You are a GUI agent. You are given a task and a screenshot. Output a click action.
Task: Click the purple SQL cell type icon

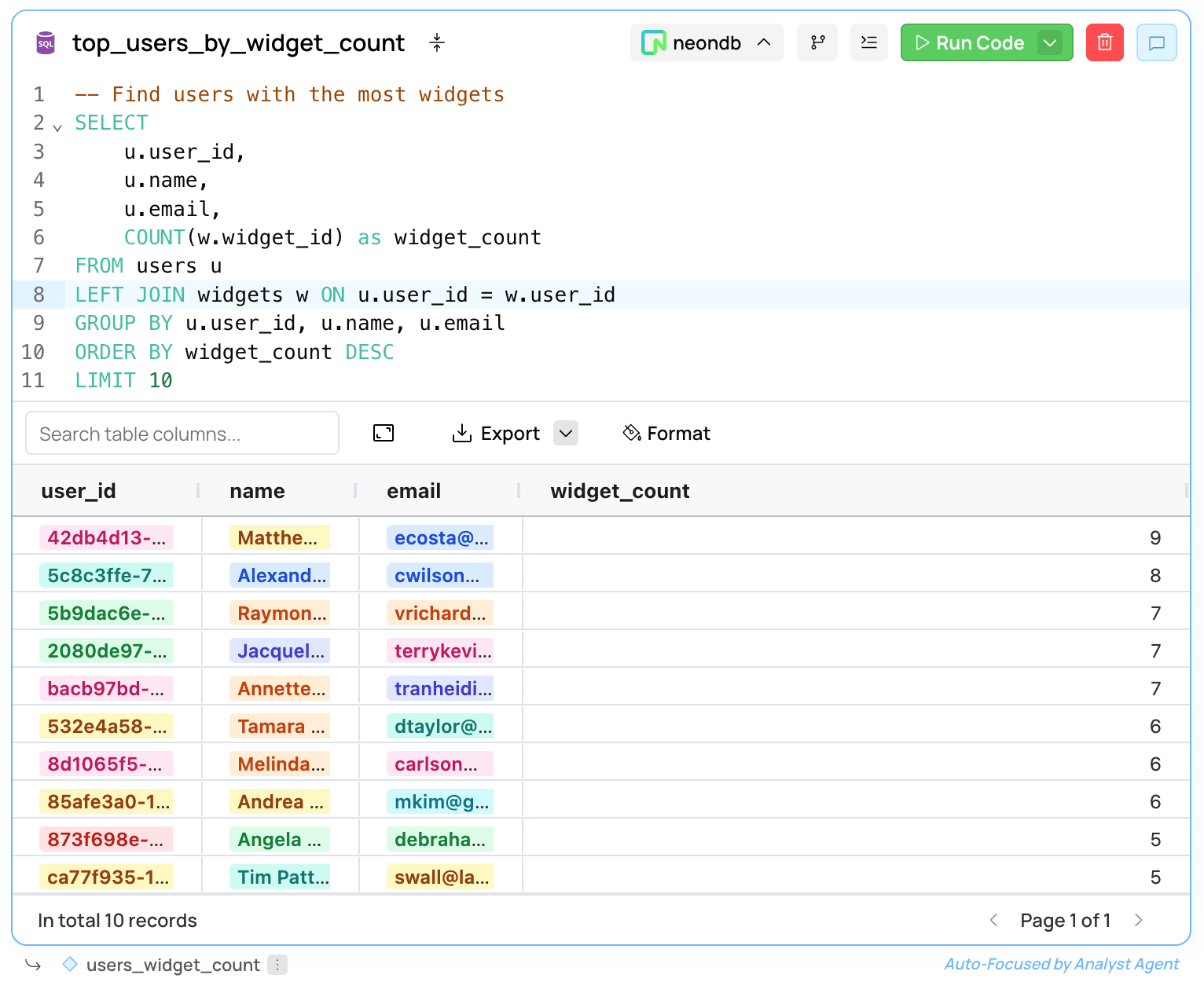(x=46, y=43)
